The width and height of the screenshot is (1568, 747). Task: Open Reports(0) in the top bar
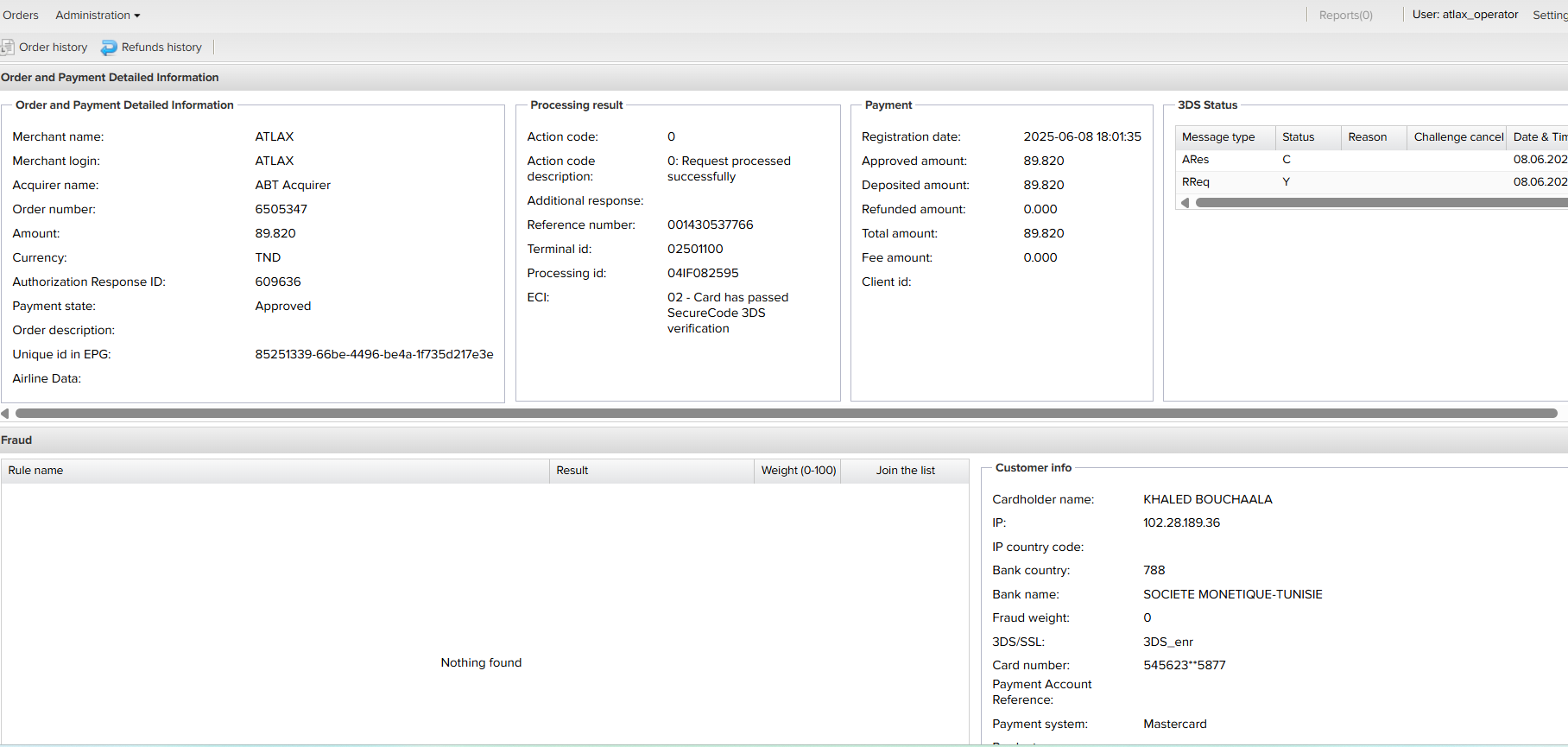1345,16
